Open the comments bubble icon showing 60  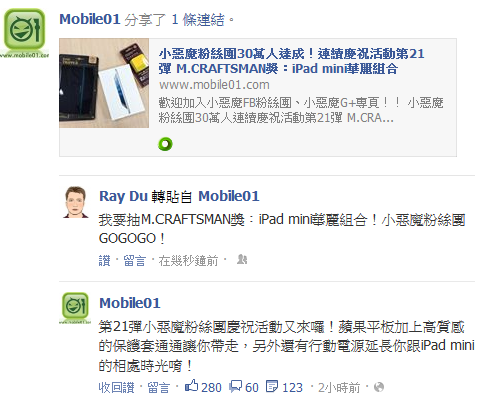(x=236, y=386)
